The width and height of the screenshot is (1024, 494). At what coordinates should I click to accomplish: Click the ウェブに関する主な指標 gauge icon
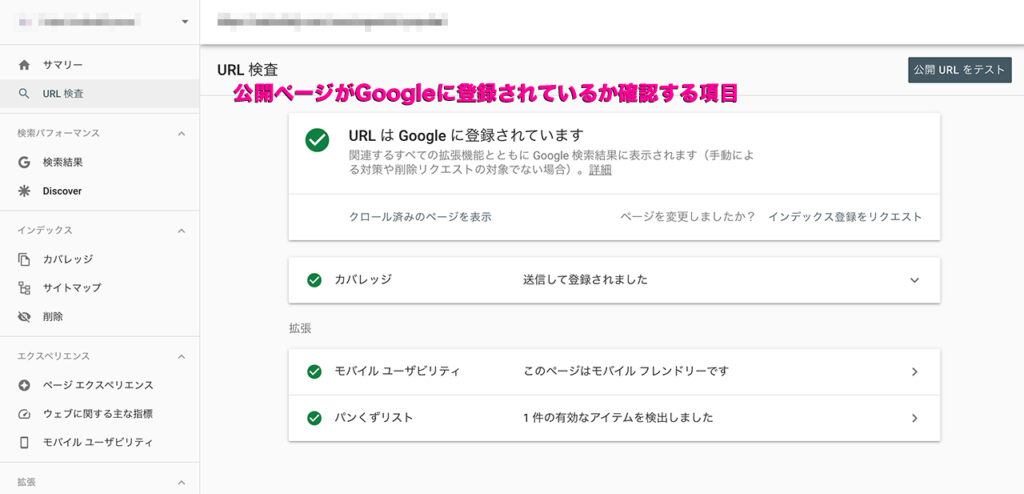coord(24,414)
